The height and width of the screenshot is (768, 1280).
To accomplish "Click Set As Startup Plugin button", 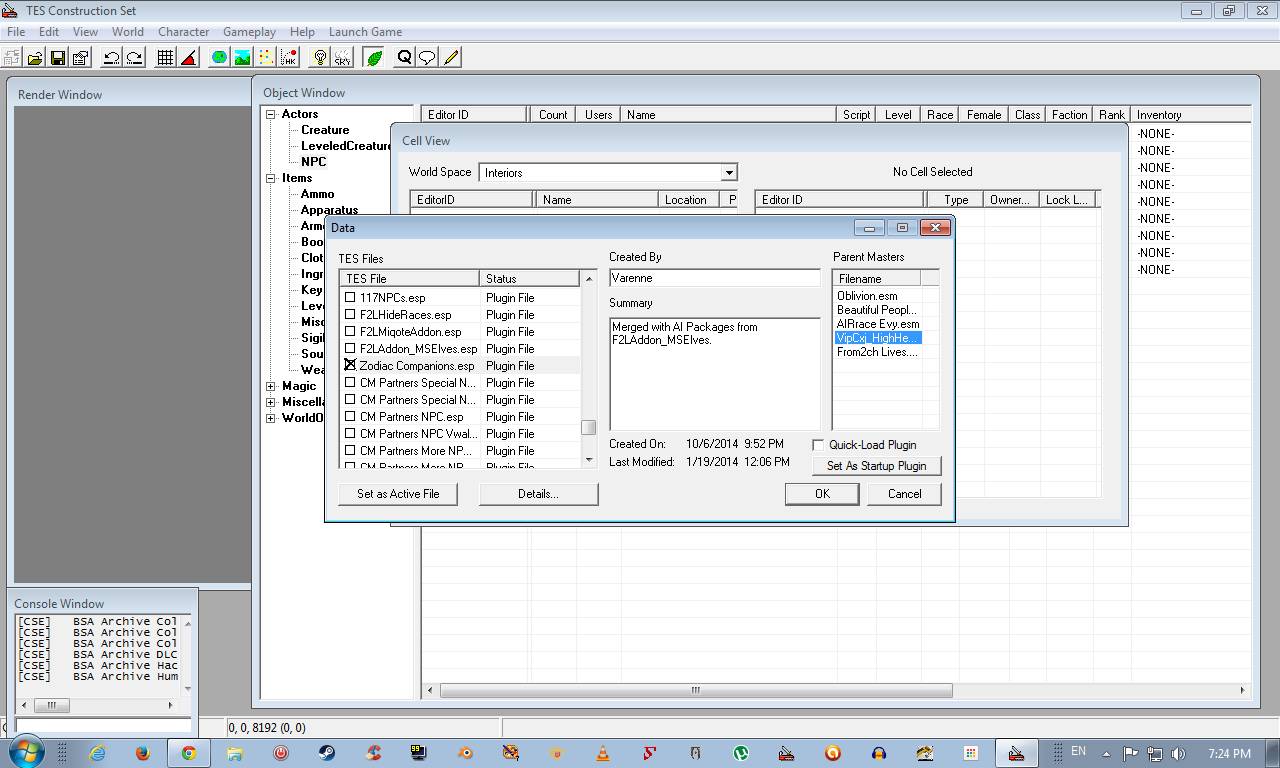I will click(x=876, y=466).
